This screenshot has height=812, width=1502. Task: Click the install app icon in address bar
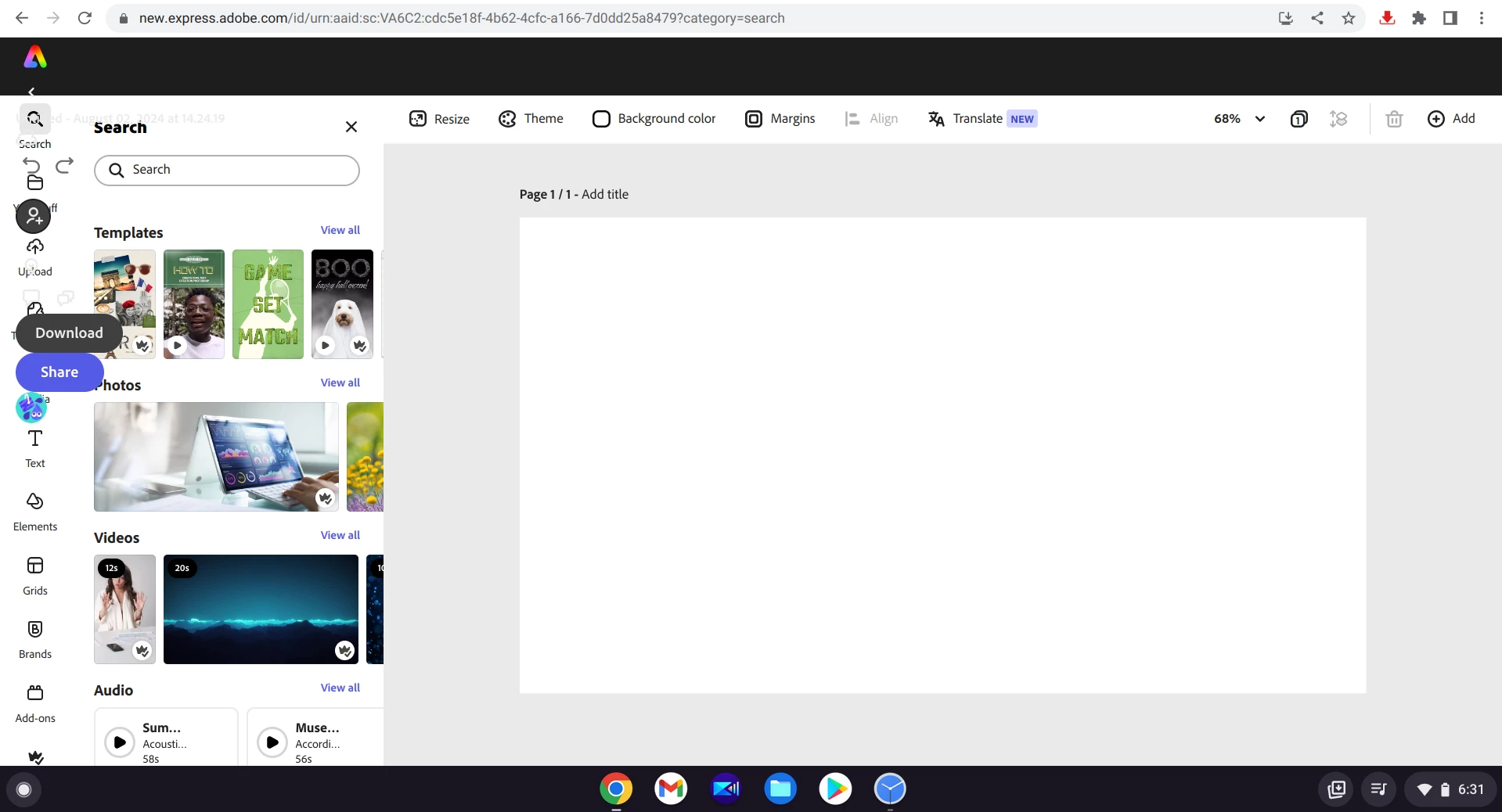(1285, 18)
